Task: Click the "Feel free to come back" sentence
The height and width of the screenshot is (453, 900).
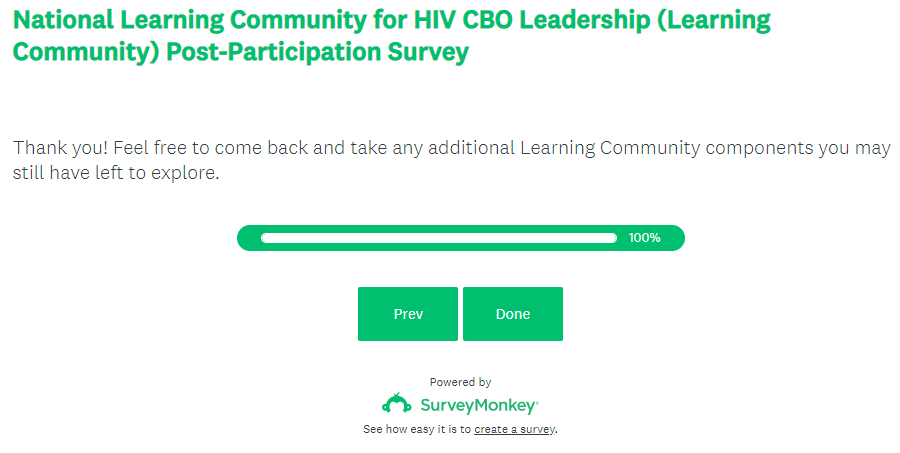Action: tap(213, 148)
